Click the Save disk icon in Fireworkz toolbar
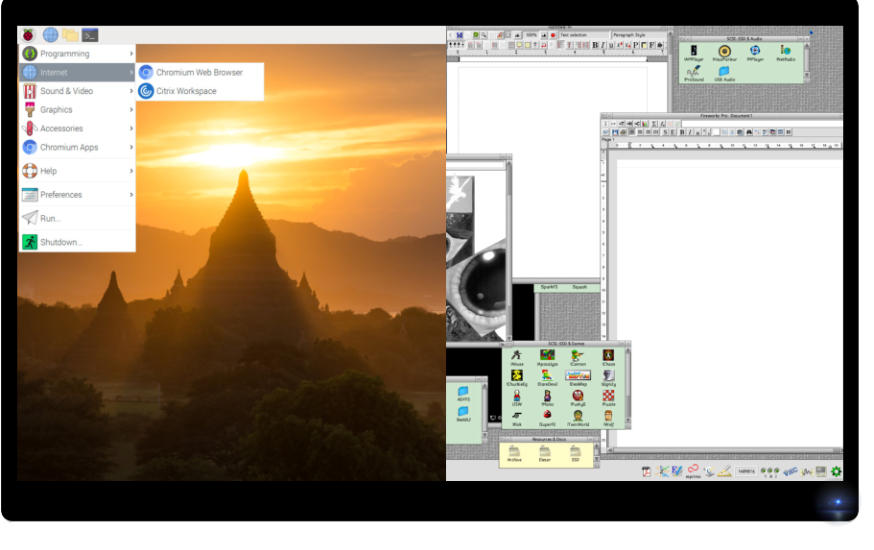874x550 pixels. click(x=615, y=133)
